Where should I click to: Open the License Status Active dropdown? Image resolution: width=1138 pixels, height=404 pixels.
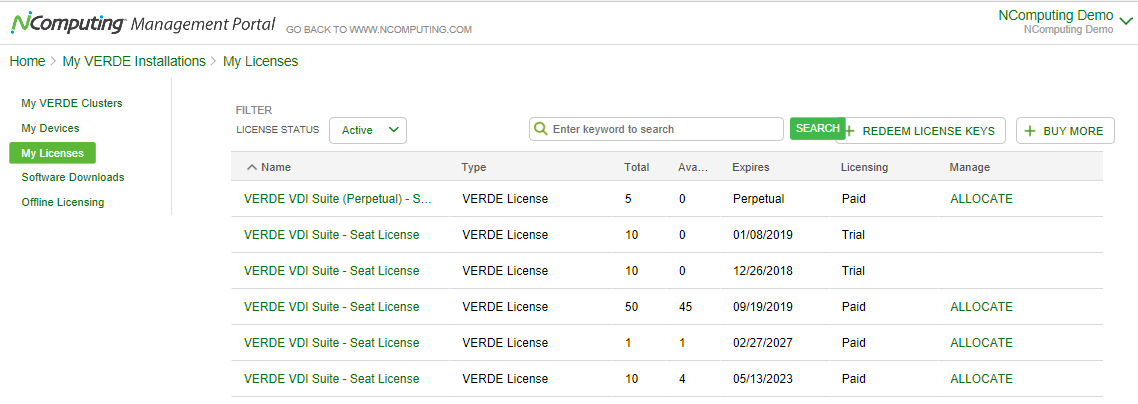(368, 131)
